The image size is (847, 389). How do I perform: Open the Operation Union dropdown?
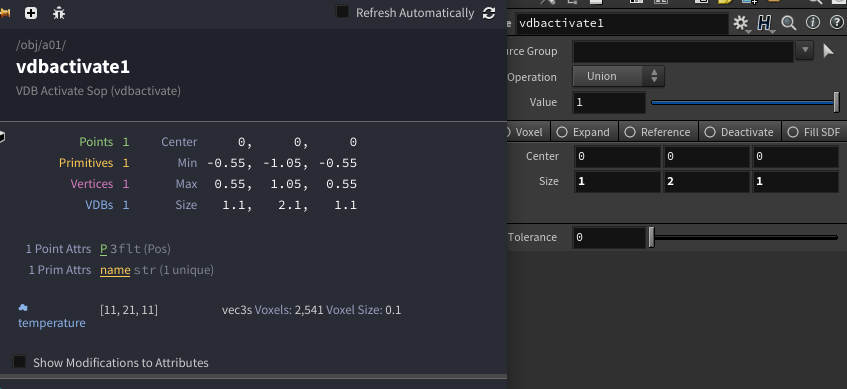coord(619,77)
